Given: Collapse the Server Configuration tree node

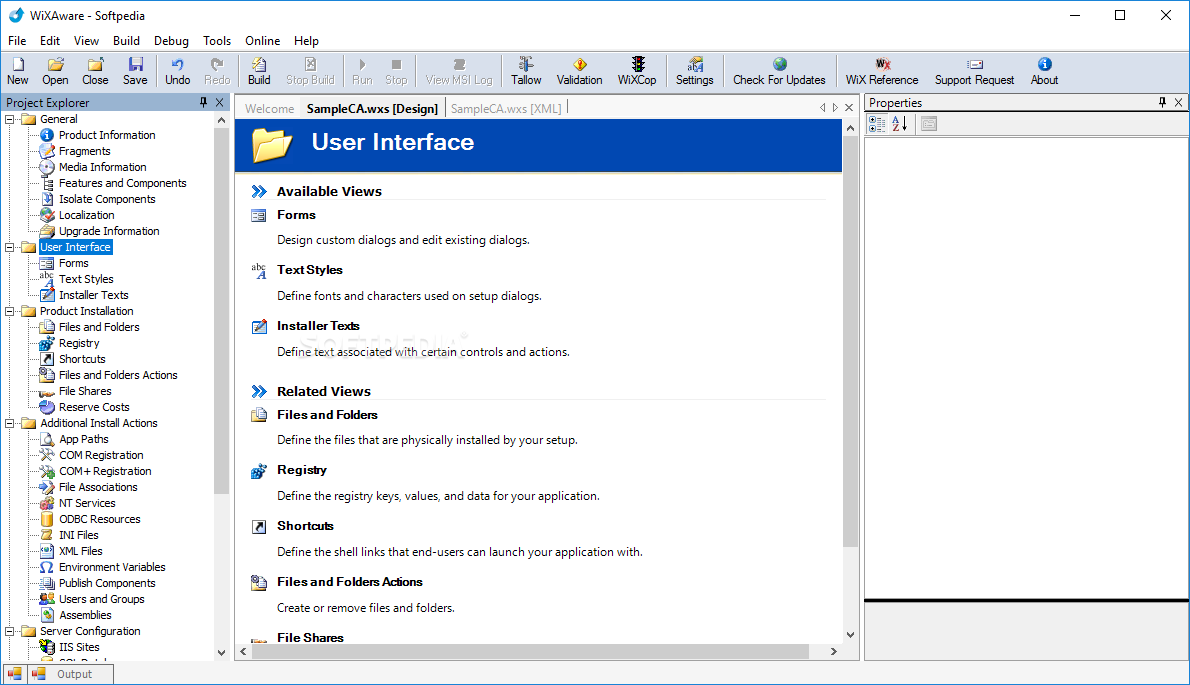Looking at the screenshot, I should click(10, 631).
